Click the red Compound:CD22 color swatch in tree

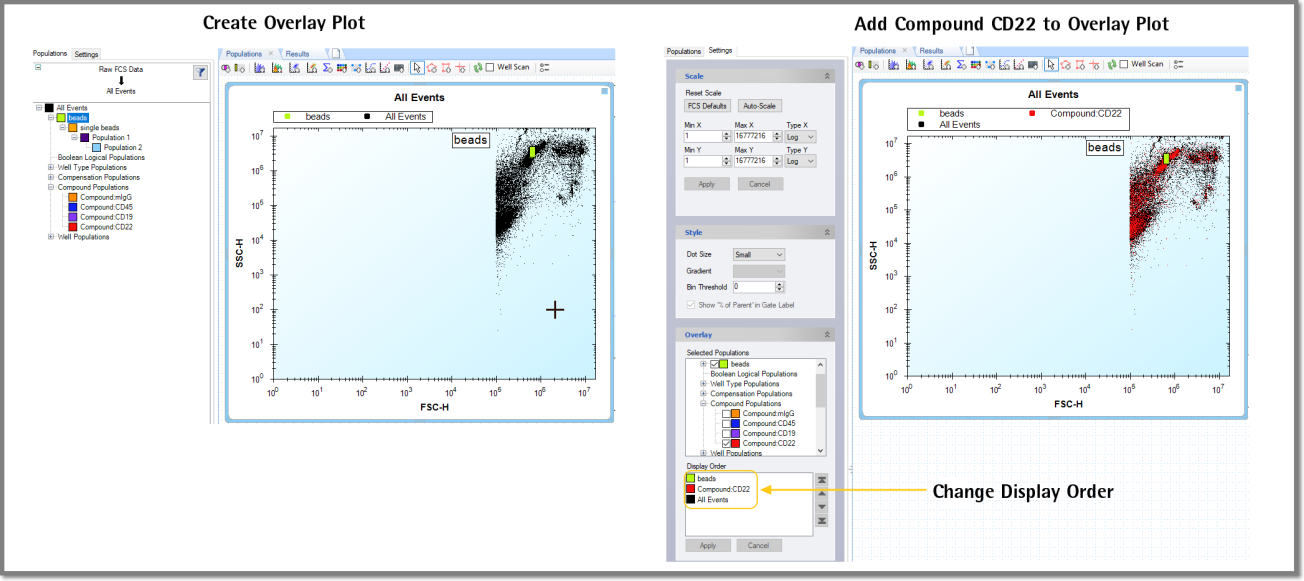click(x=72, y=227)
